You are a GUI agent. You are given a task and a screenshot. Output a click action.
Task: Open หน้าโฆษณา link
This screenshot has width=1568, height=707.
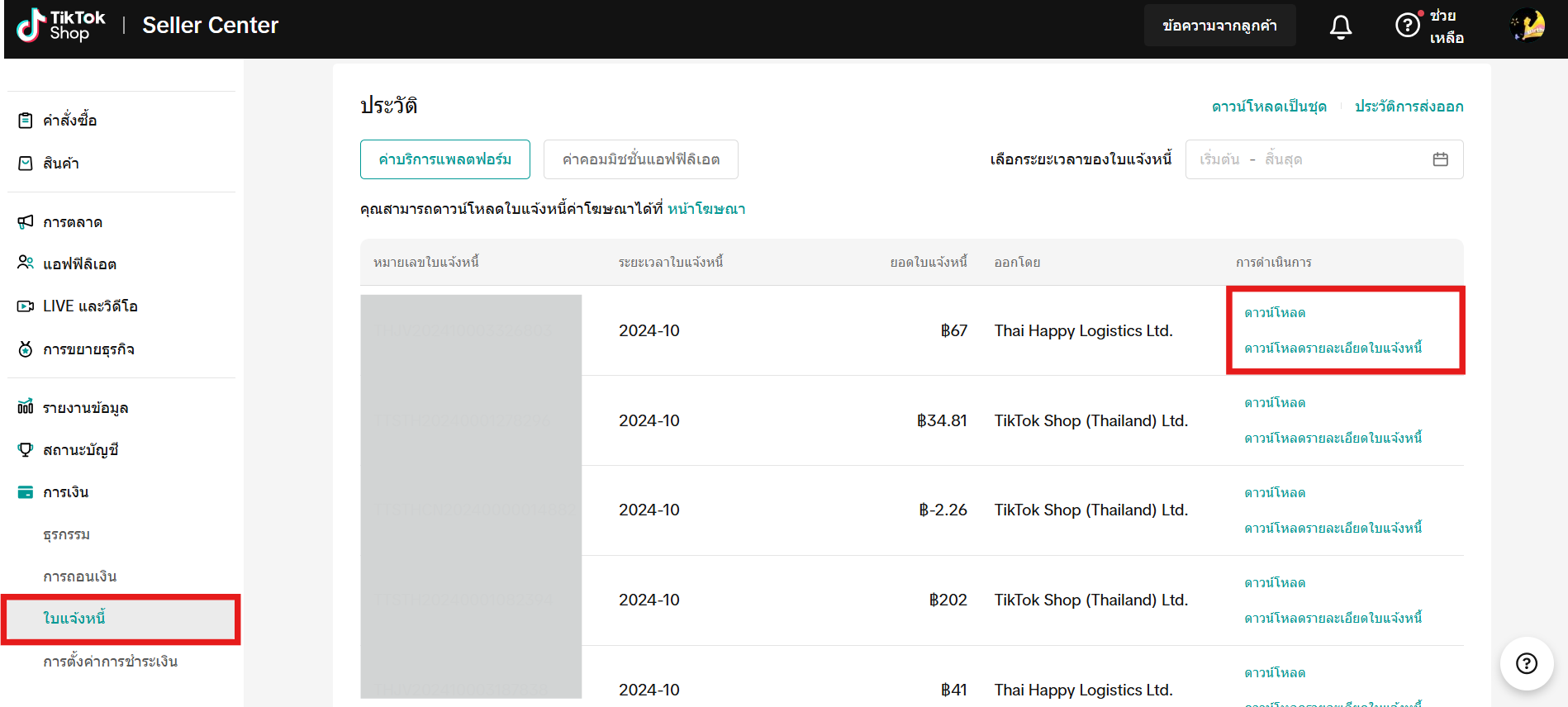(706, 209)
